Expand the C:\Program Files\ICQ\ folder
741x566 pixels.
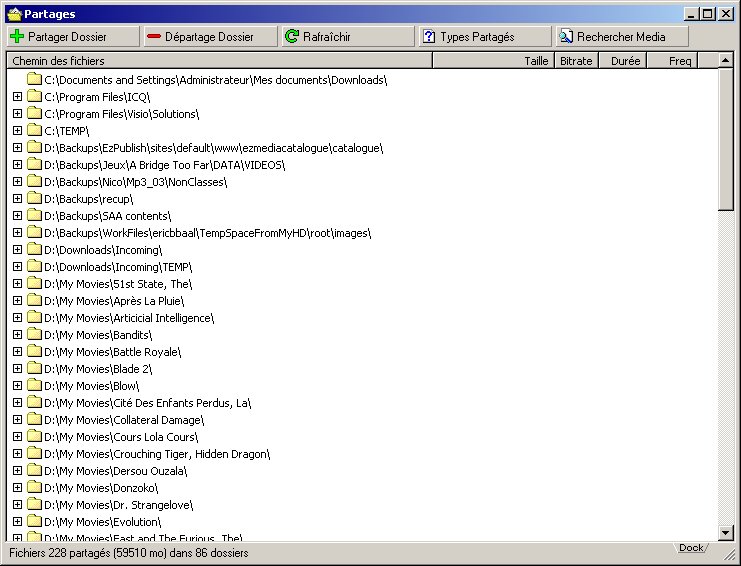pos(17,97)
